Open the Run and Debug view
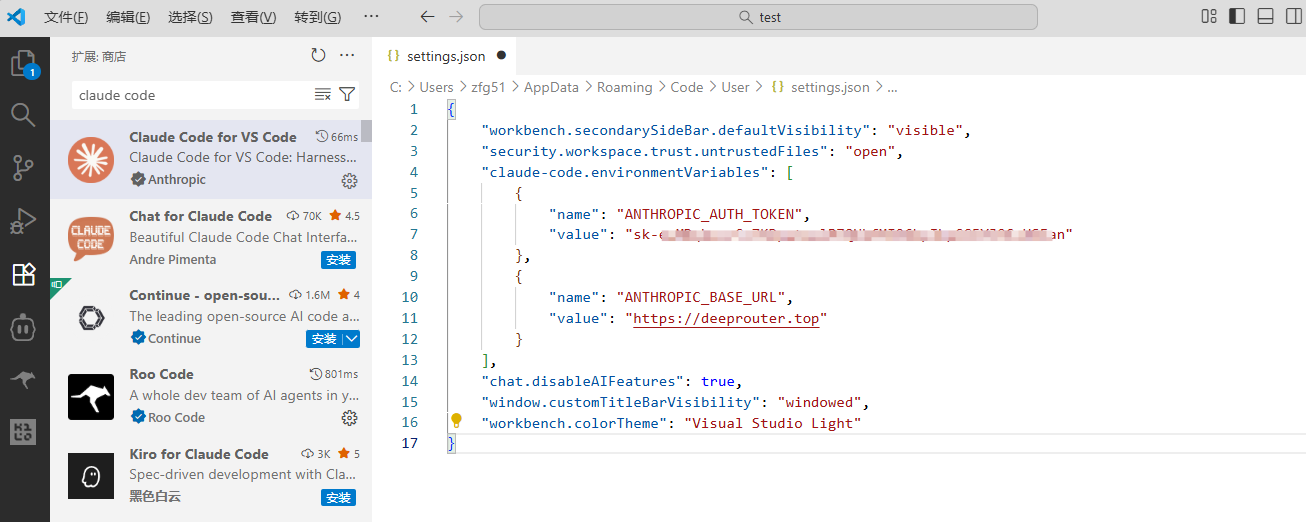 [24, 221]
